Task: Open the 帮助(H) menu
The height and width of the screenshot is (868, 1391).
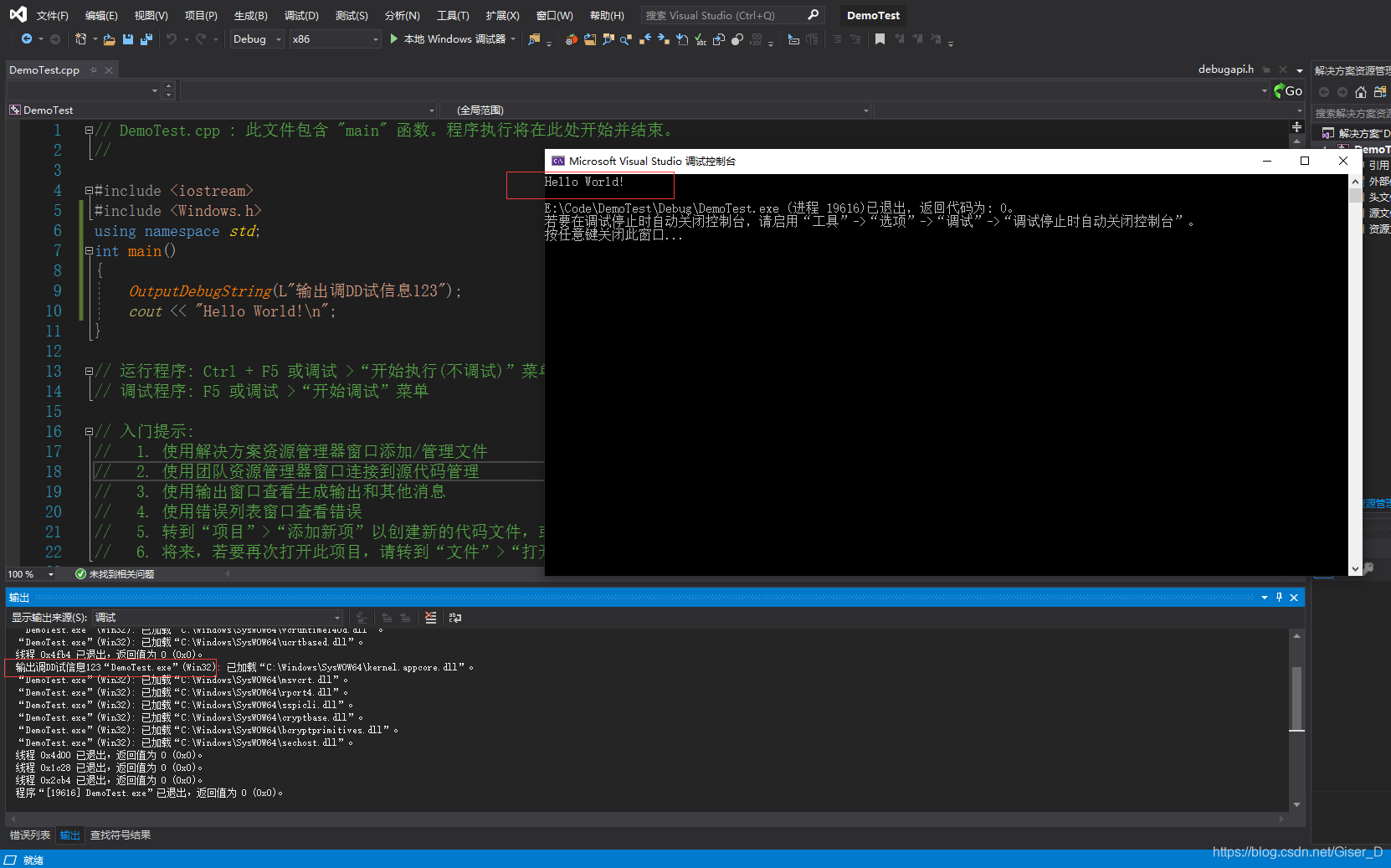Action: coord(607,16)
